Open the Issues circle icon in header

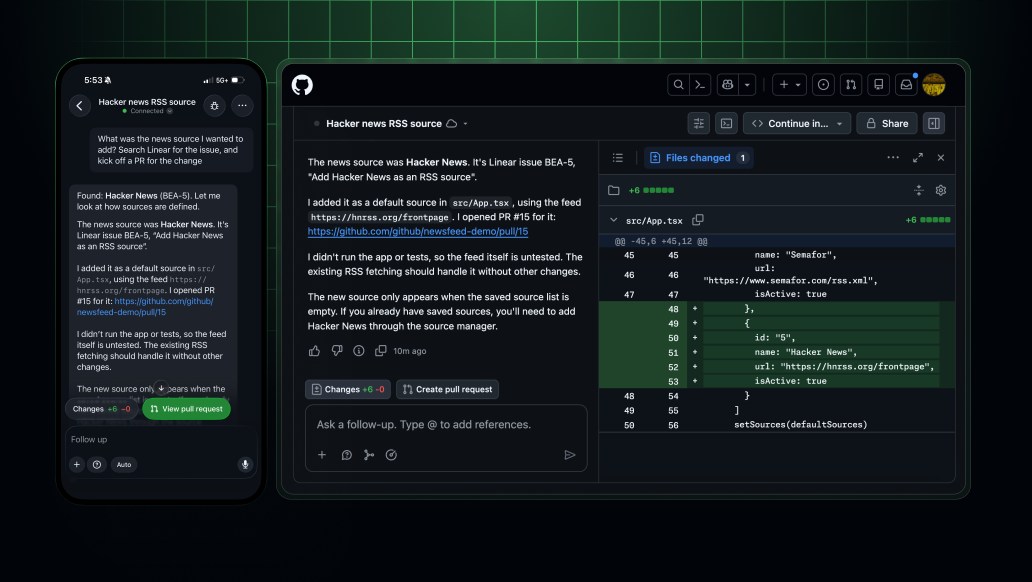pyautogui.click(x=823, y=85)
